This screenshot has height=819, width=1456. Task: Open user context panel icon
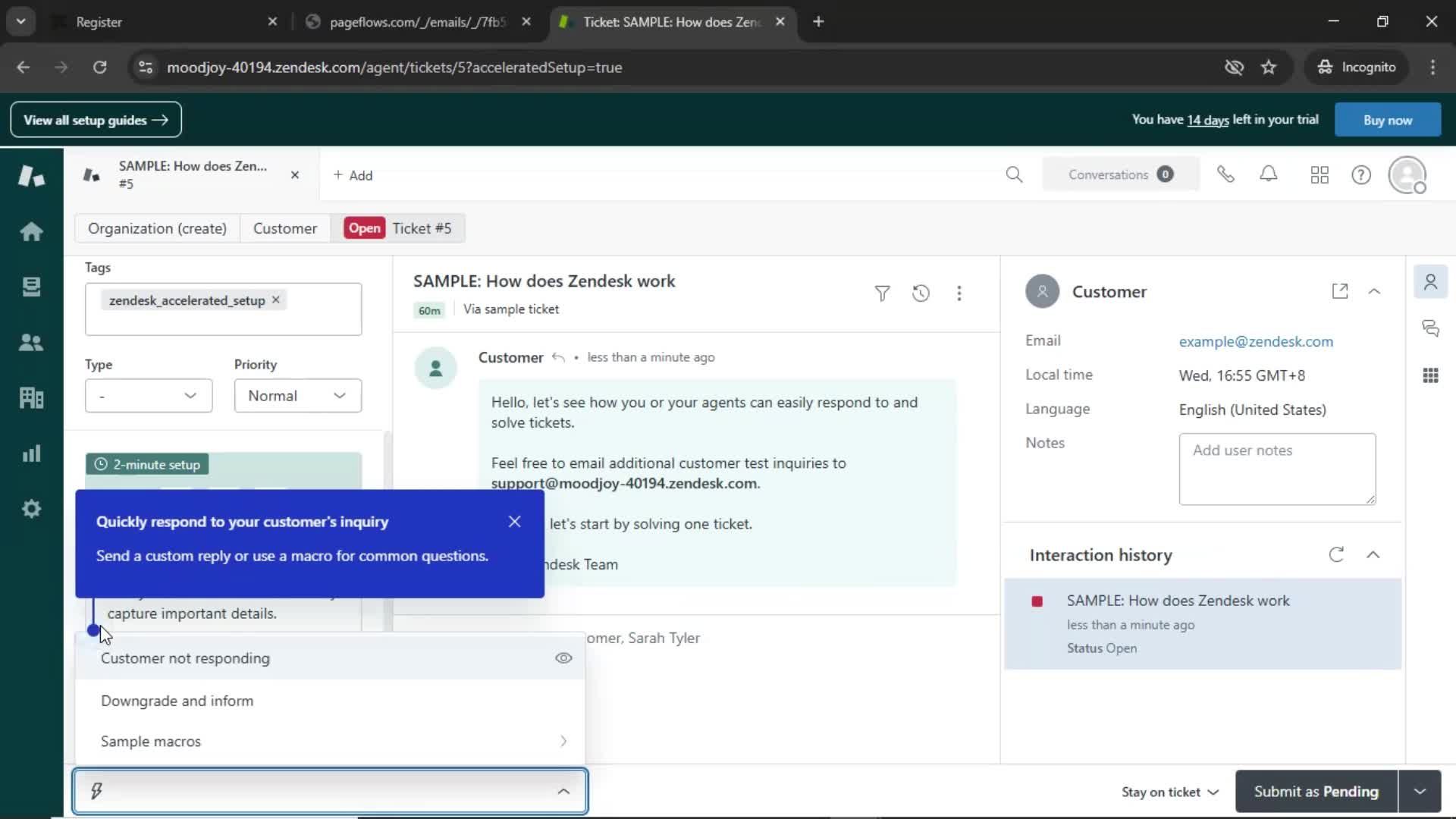tap(1431, 282)
